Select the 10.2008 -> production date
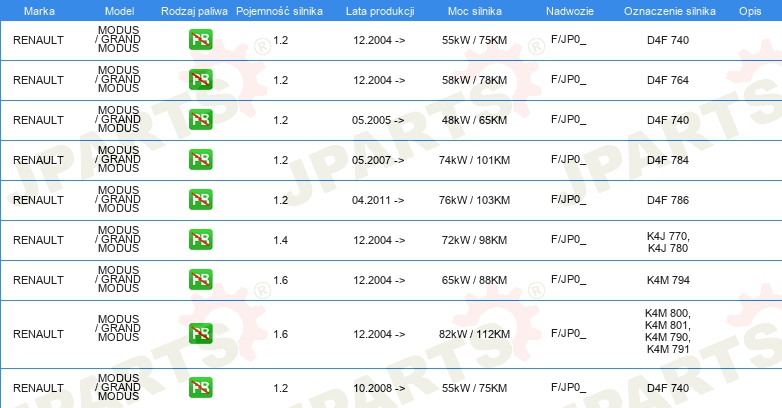Viewport: 782px width, 408px height. [379, 388]
